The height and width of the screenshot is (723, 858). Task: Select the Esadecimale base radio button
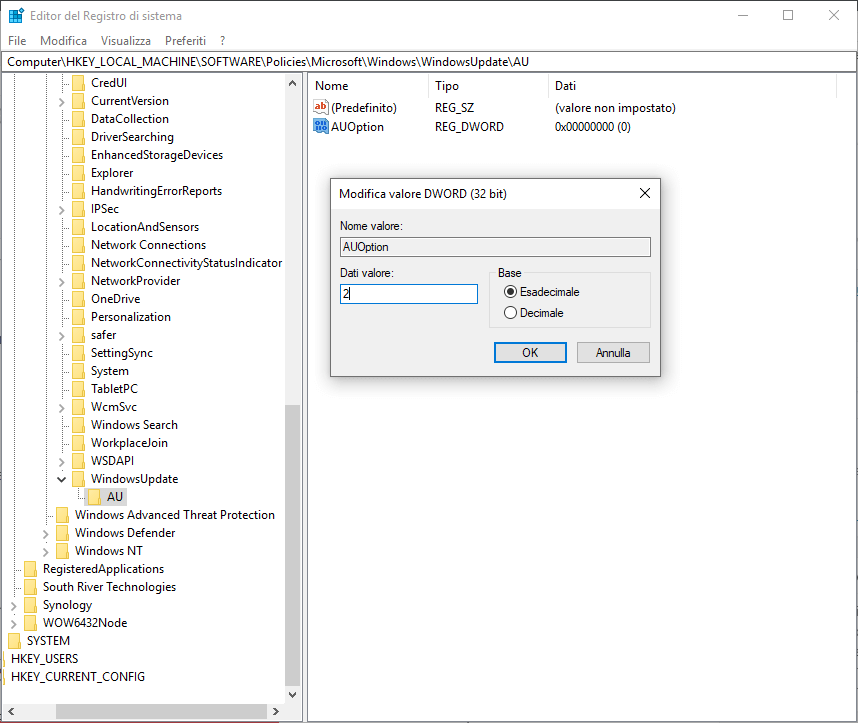point(510,292)
